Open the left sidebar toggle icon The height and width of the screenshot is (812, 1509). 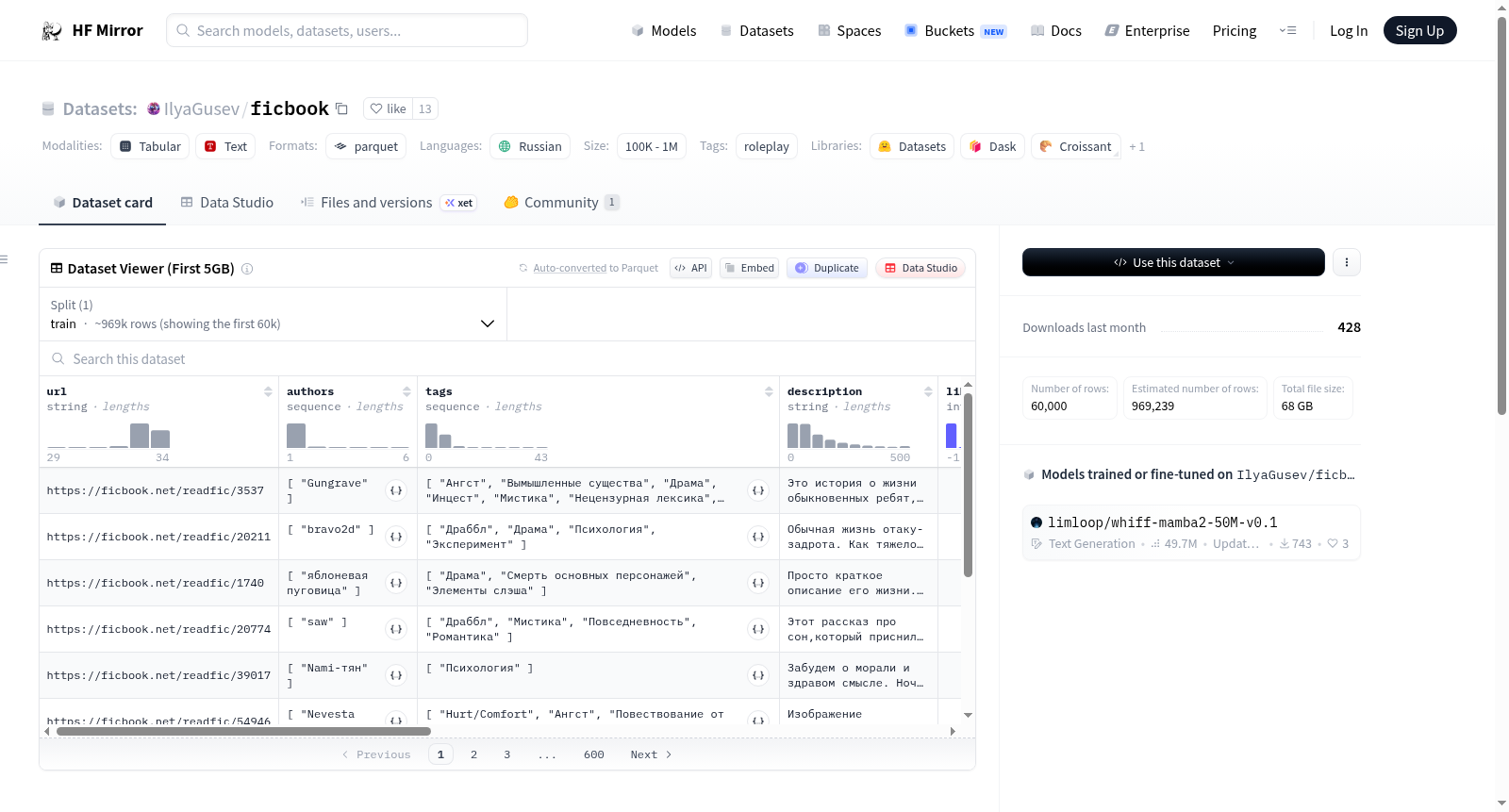(4, 259)
